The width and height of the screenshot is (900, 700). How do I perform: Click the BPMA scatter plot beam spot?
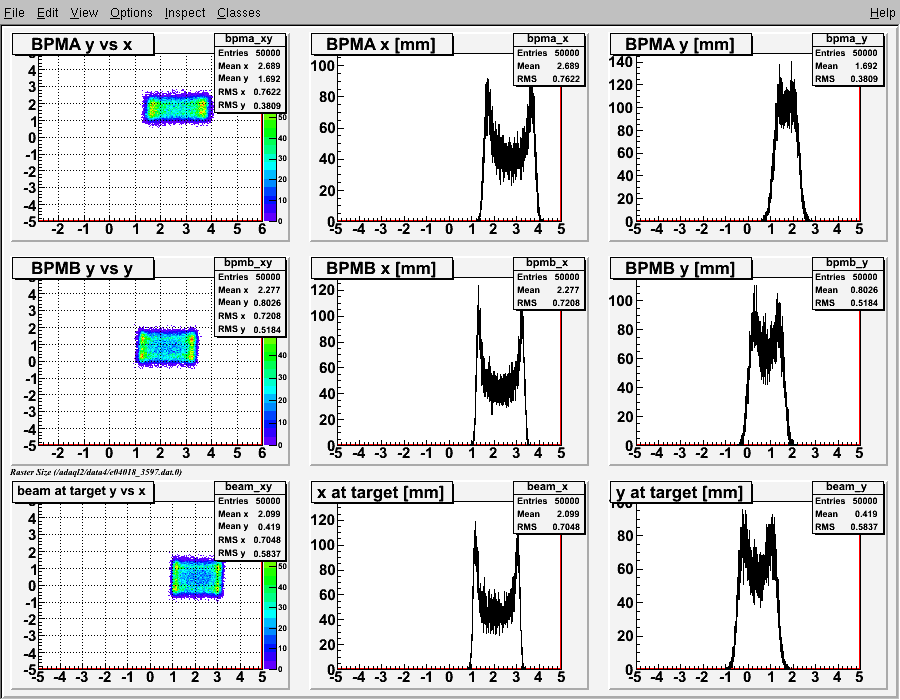(177, 108)
